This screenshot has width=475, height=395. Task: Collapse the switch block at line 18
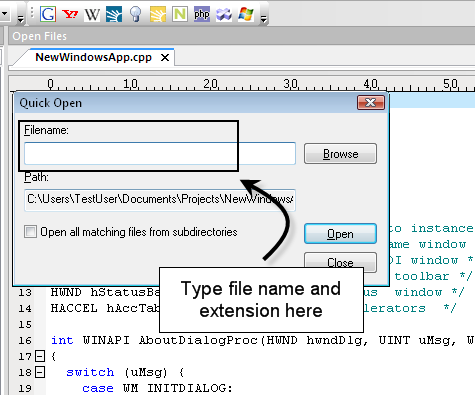[x=40, y=372]
